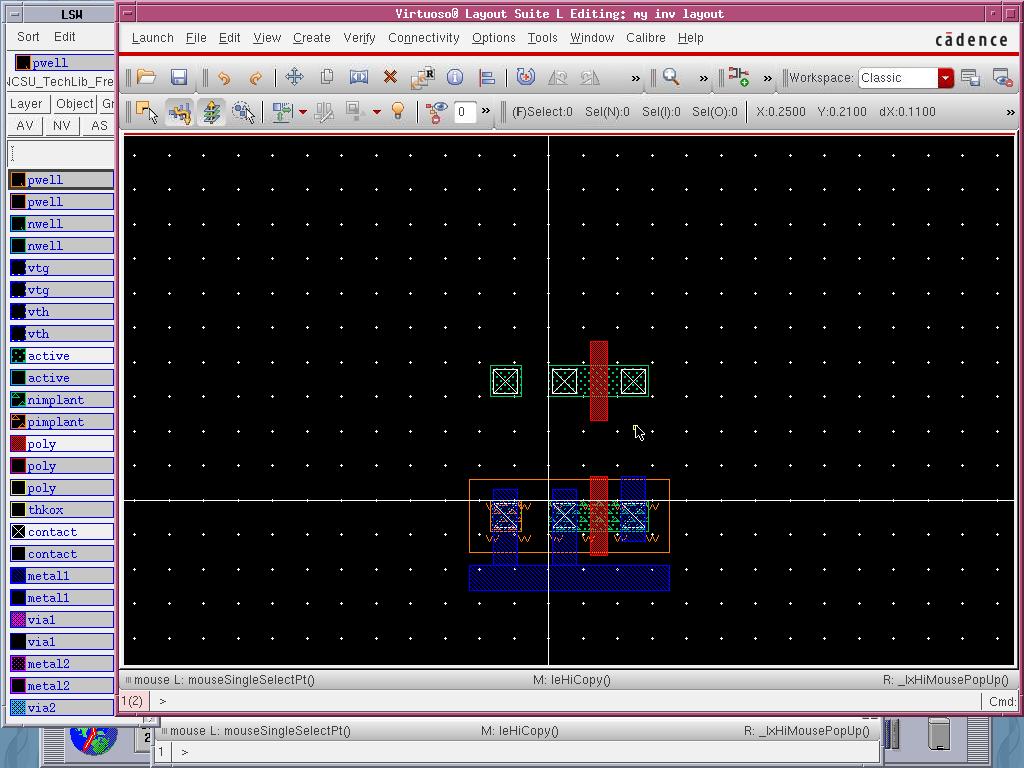The height and width of the screenshot is (768, 1024).
Task: Click the Layer button in LSW
Action: (26, 104)
